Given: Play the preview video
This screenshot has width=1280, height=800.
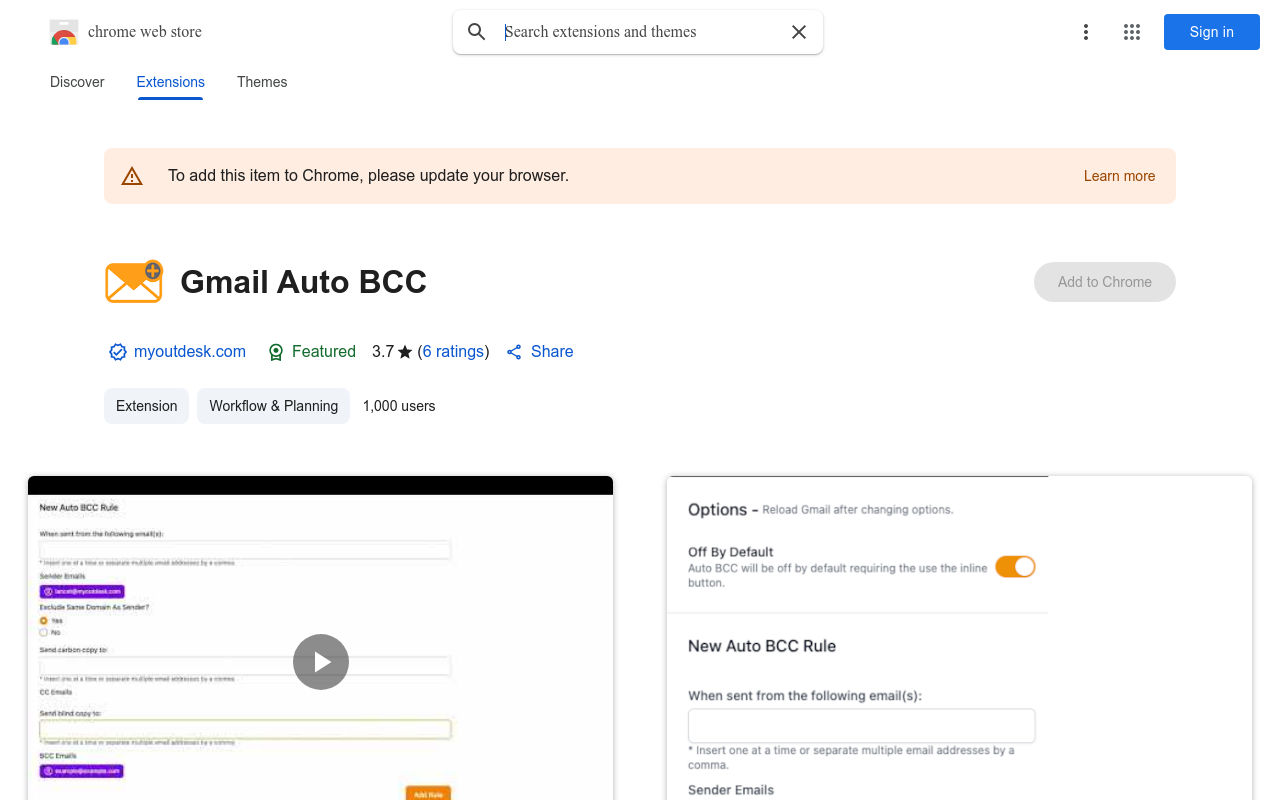Looking at the screenshot, I should coord(321,662).
